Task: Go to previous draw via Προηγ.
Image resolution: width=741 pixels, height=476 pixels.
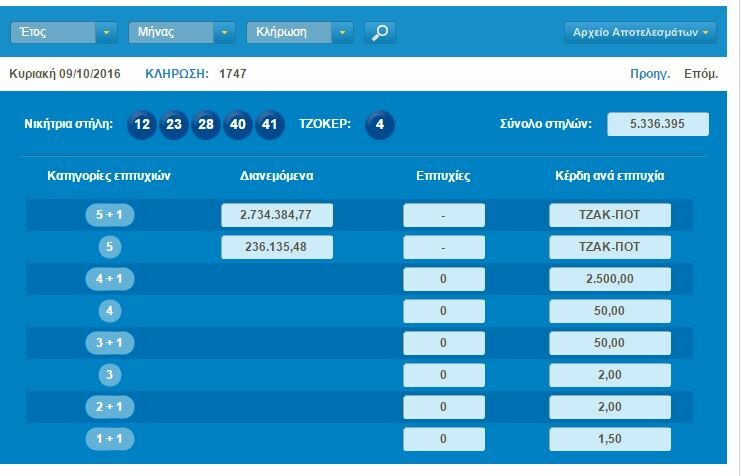Action: (x=650, y=74)
